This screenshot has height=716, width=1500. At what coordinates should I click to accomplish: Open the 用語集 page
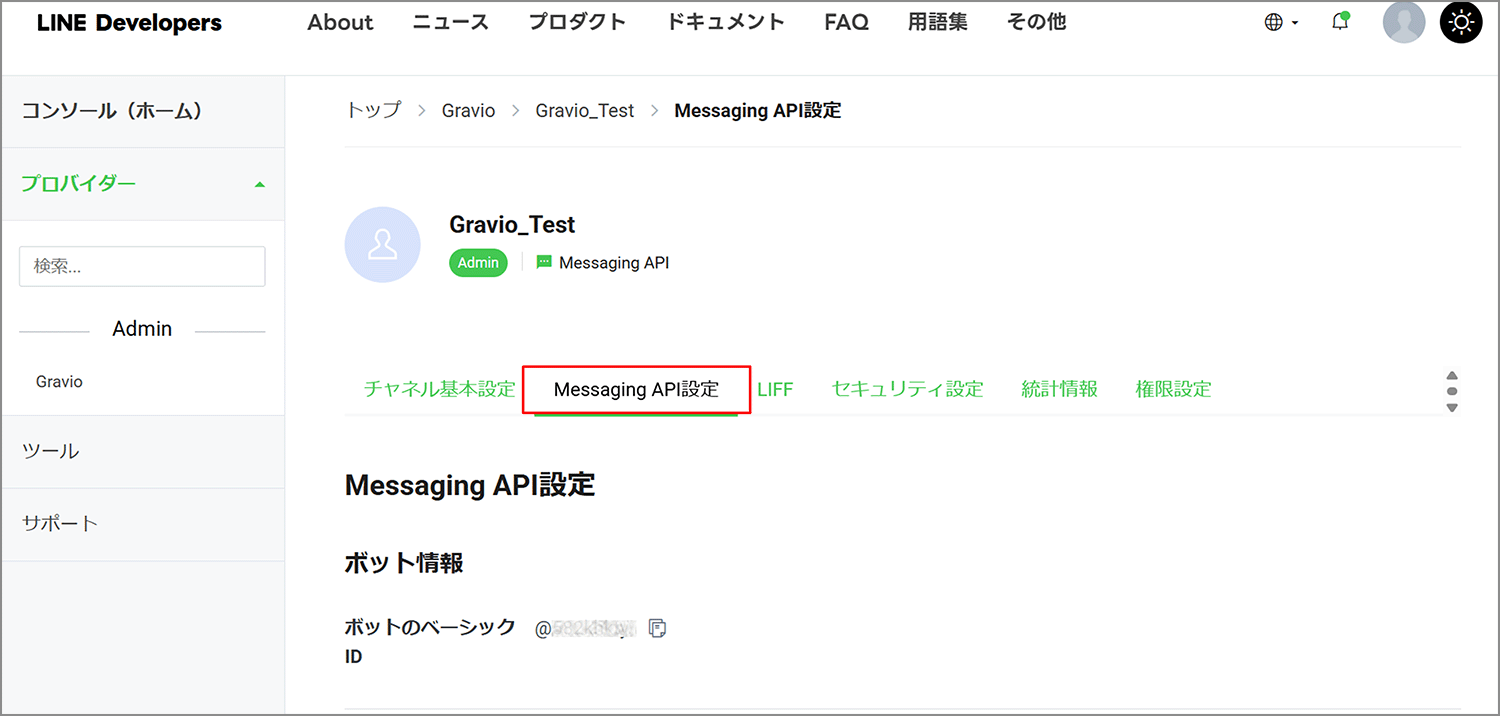click(937, 22)
